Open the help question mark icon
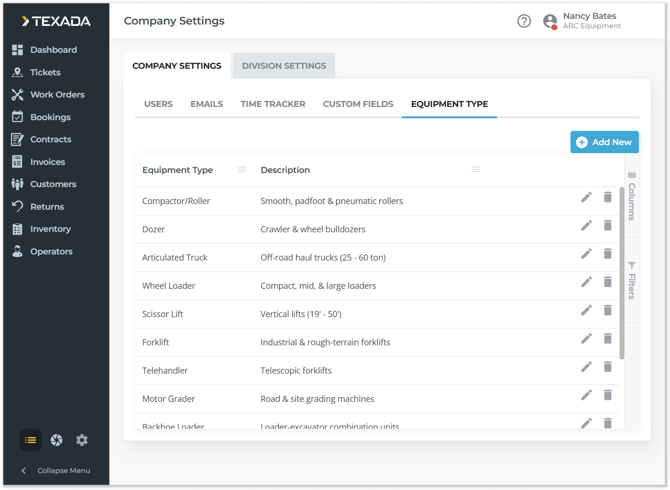670x490 pixels. pyautogui.click(x=524, y=21)
